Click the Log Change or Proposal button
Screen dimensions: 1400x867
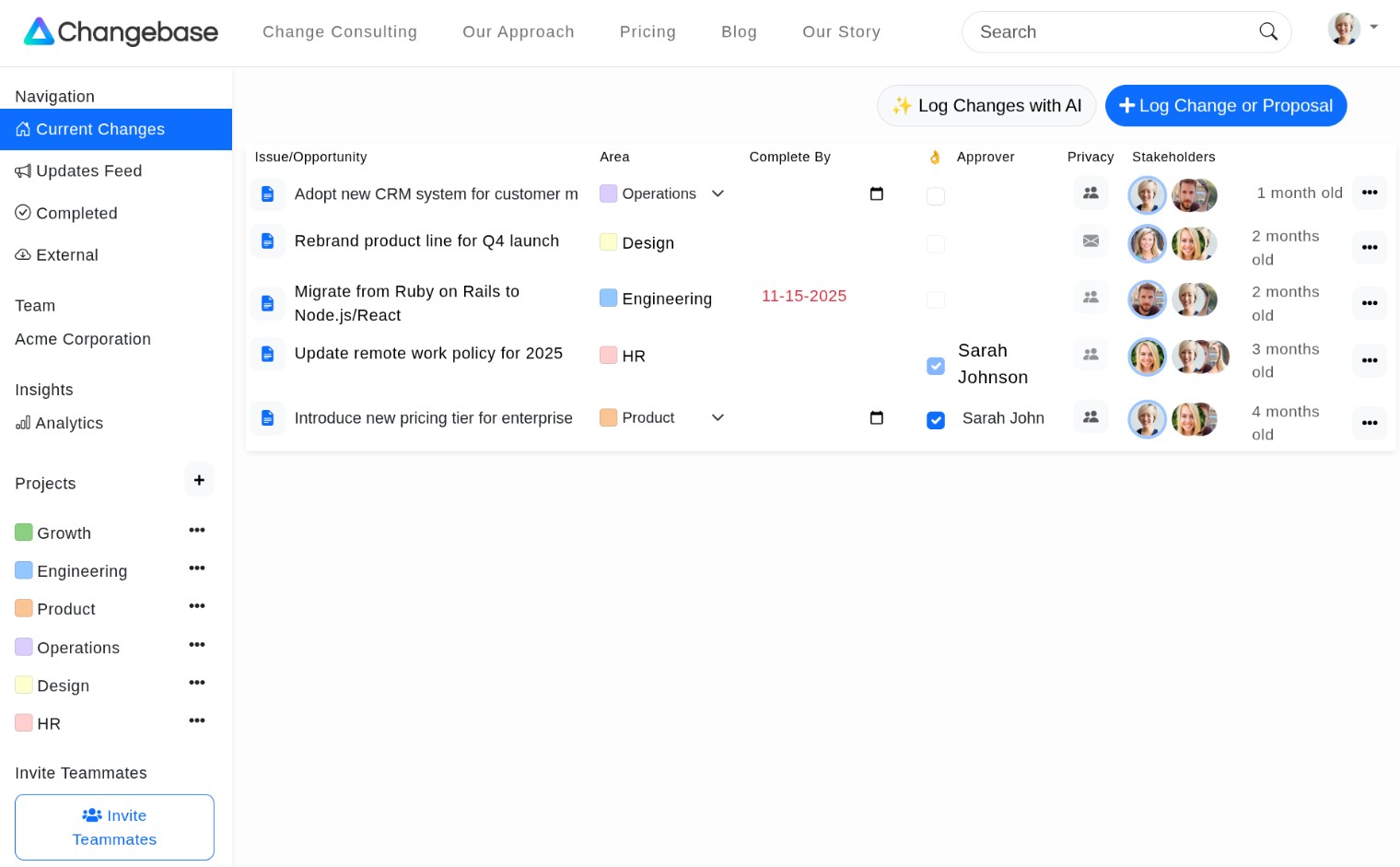coord(1226,105)
